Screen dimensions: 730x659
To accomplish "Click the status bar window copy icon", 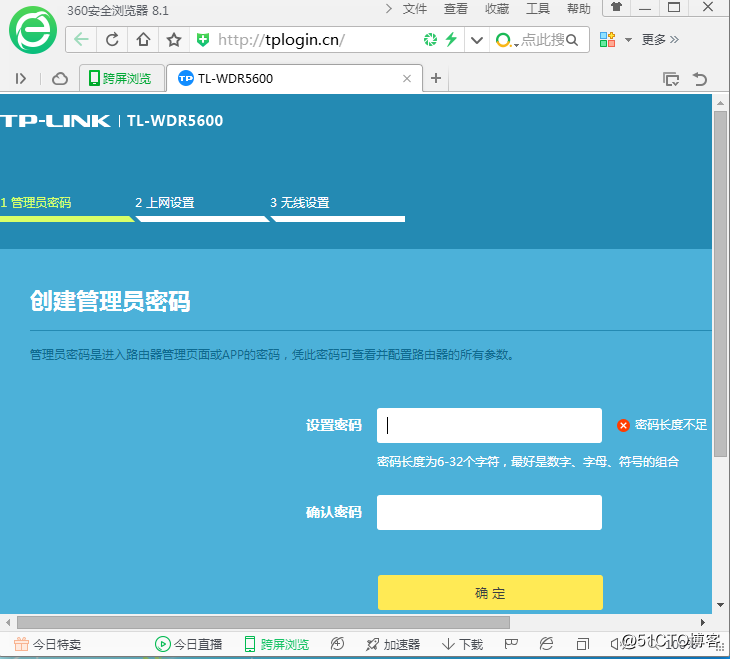I will [582, 645].
